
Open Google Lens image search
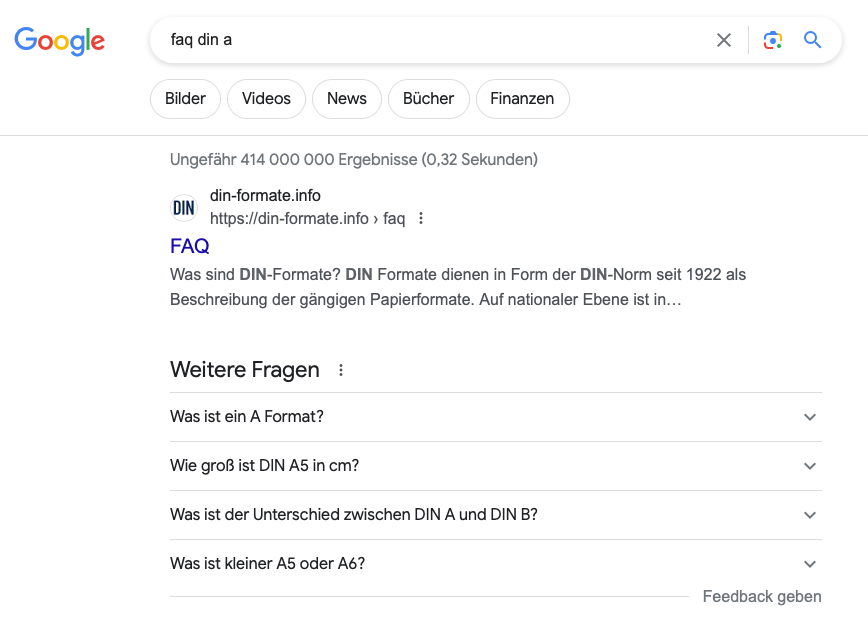click(x=772, y=40)
